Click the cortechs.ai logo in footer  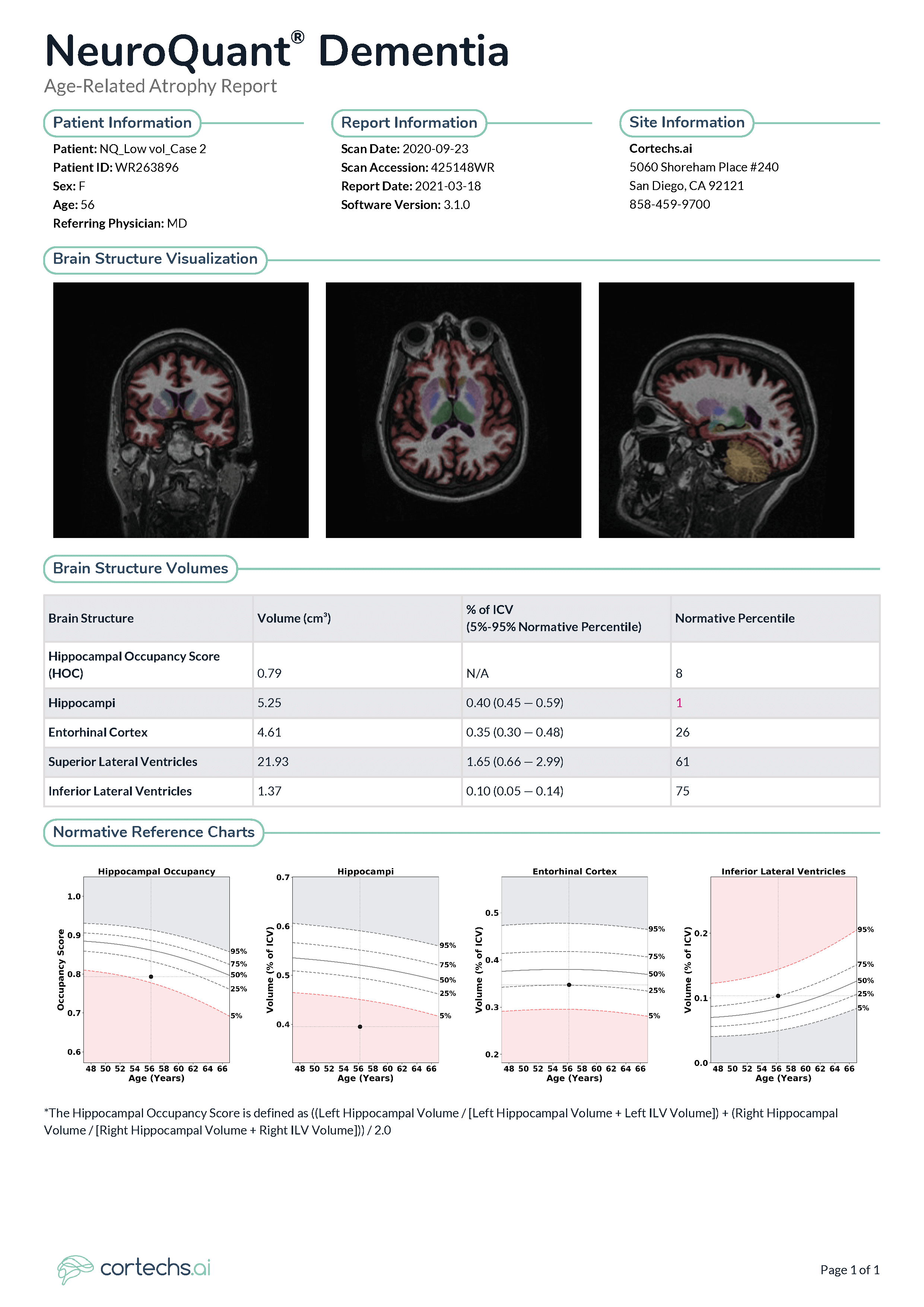point(134,1269)
